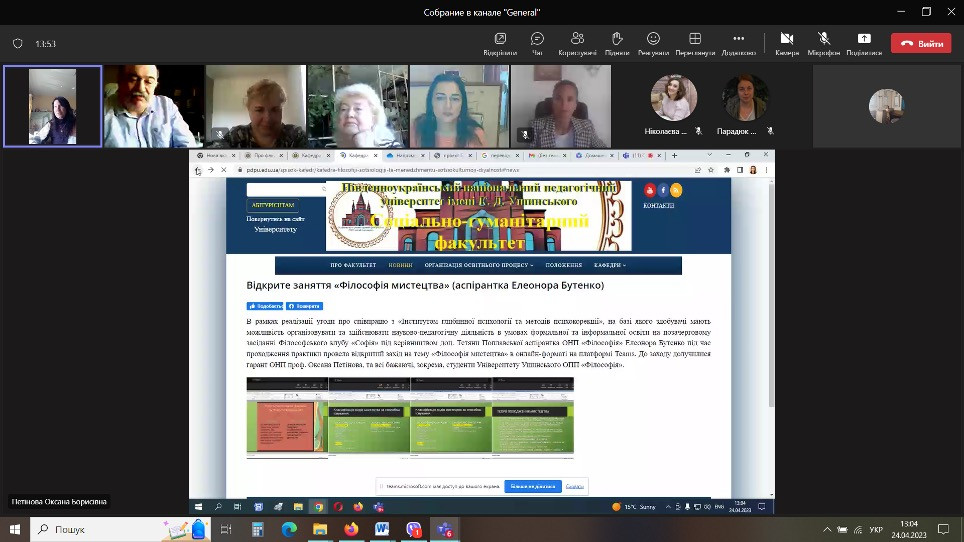The height and width of the screenshot is (542, 964).
Task: Open the Calculator from the Windows taskbar
Action: [x=258, y=529]
